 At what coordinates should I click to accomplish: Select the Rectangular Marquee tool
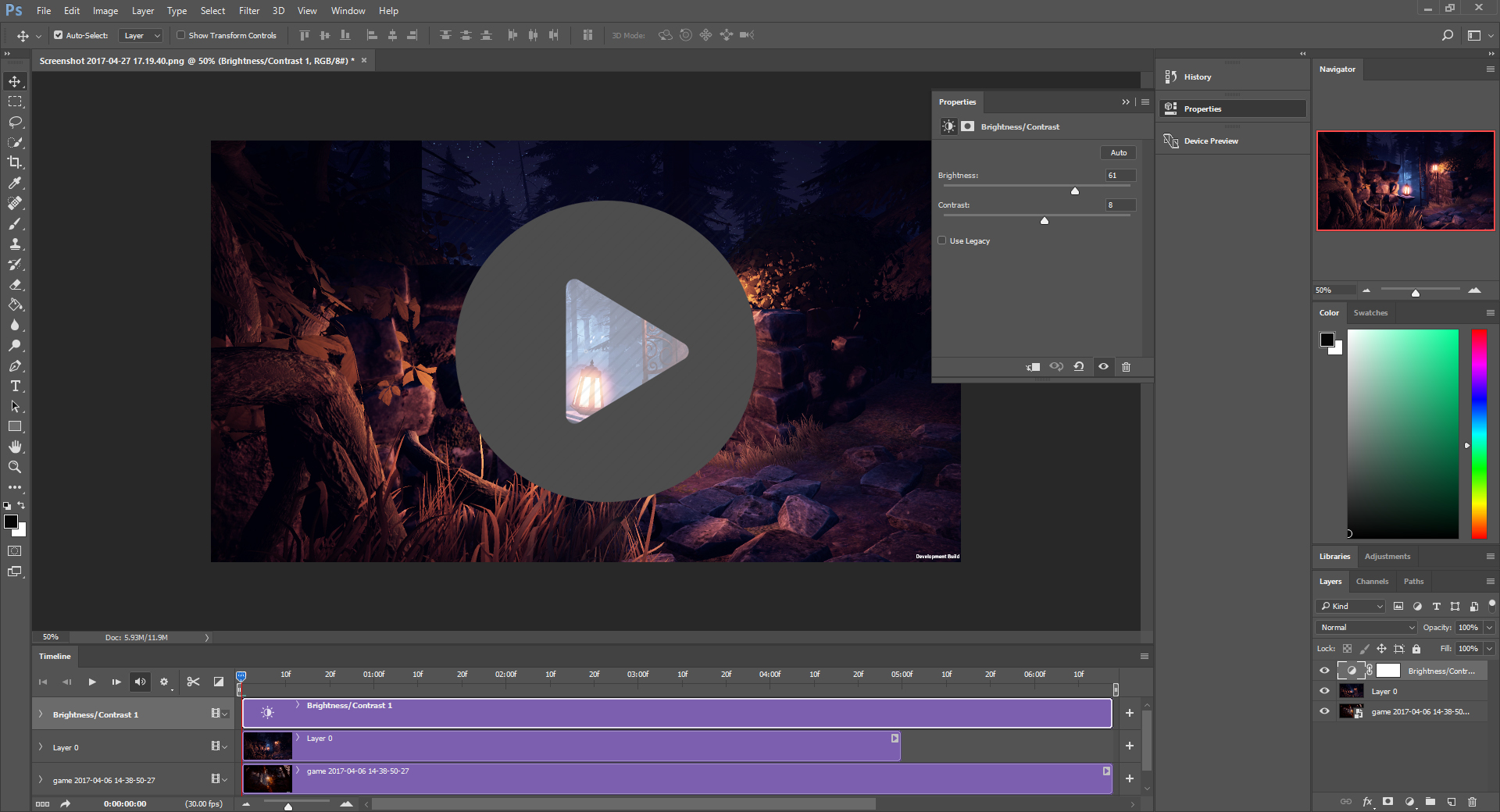[15, 101]
